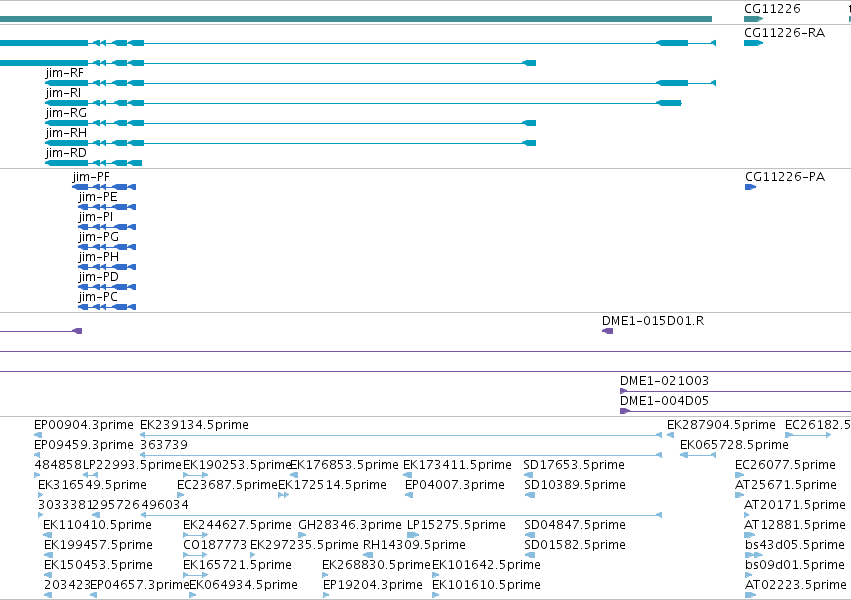The height and width of the screenshot is (600, 851).
Task: Select the jim-RG transcript label
Action: point(66,113)
